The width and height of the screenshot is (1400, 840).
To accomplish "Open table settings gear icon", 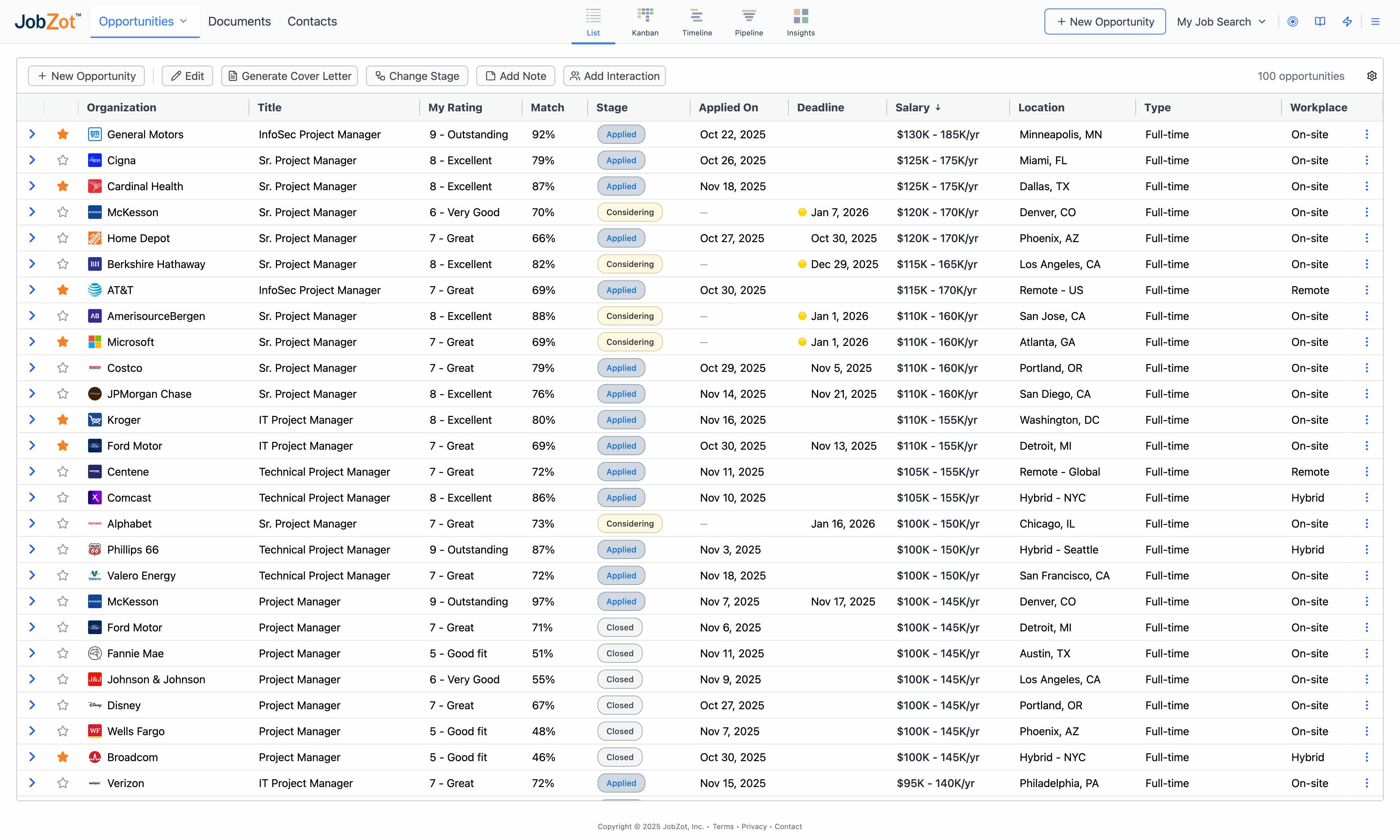I will [x=1372, y=76].
